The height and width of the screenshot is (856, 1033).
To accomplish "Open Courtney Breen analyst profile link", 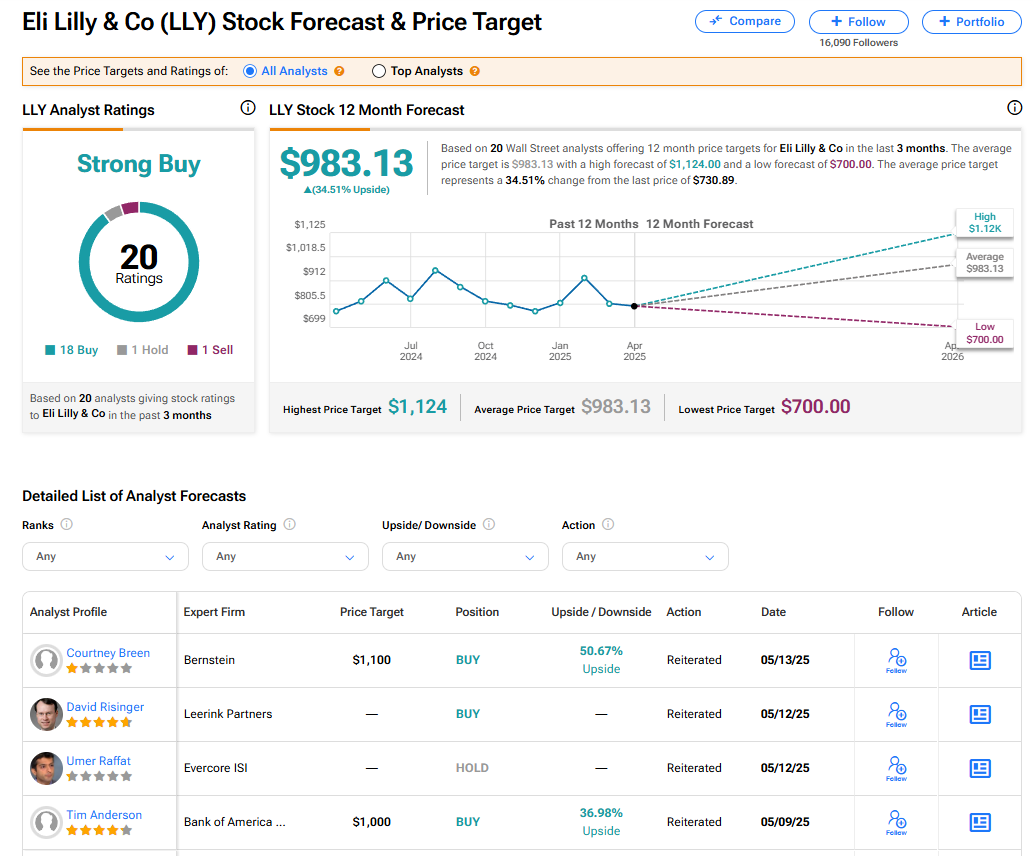I will [108, 652].
